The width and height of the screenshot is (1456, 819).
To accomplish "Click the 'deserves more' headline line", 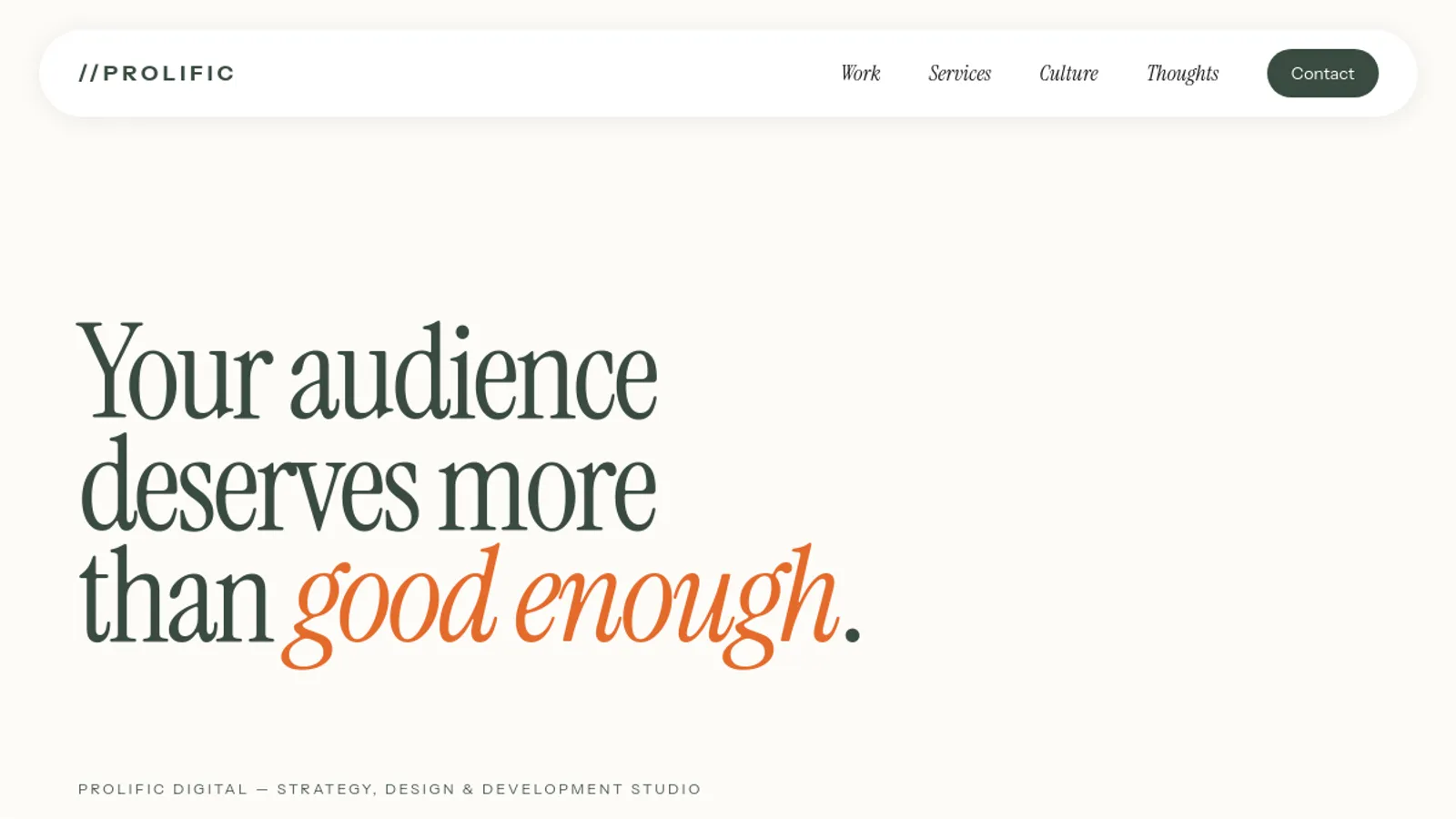I will (368, 484).
